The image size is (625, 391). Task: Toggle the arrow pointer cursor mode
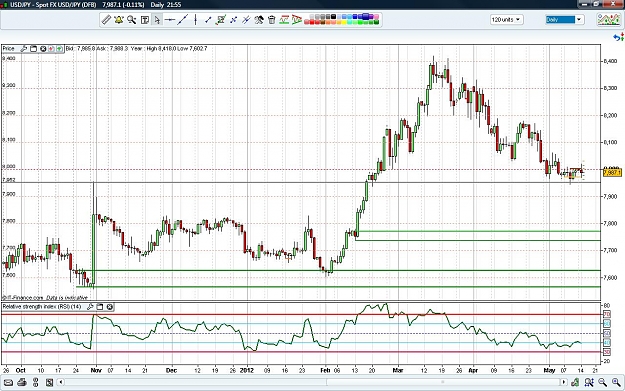click(157, 20)
